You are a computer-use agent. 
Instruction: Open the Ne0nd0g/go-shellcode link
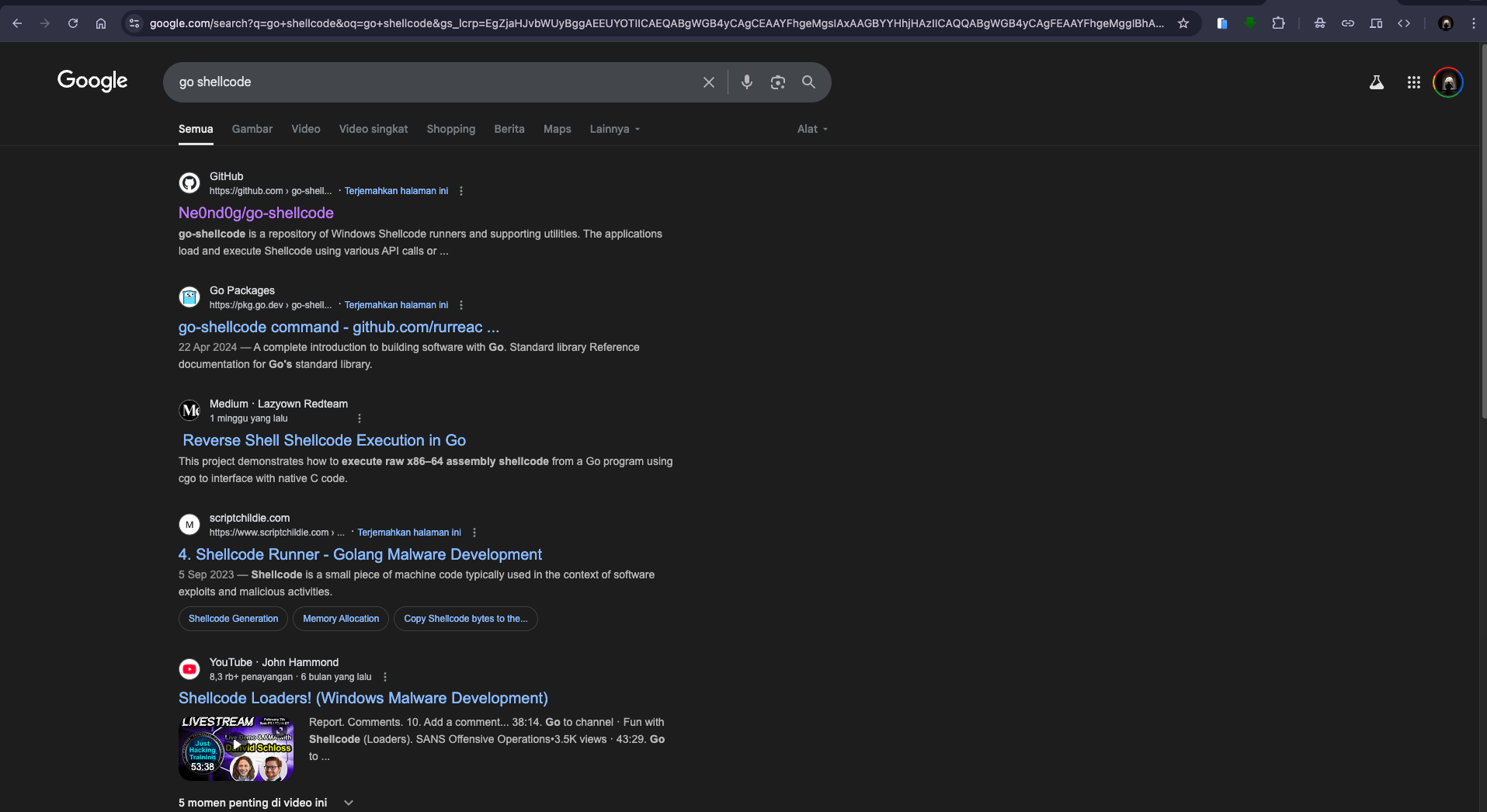point(256,213)
